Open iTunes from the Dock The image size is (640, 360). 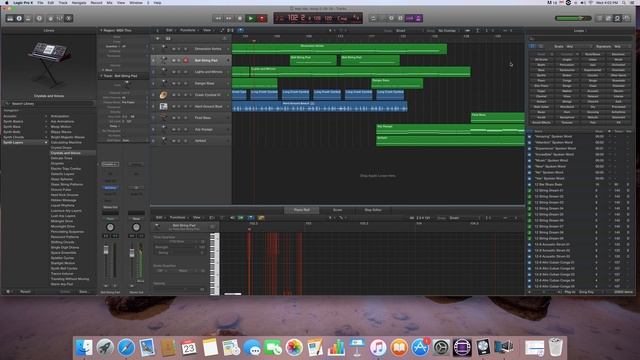point(378,348)
